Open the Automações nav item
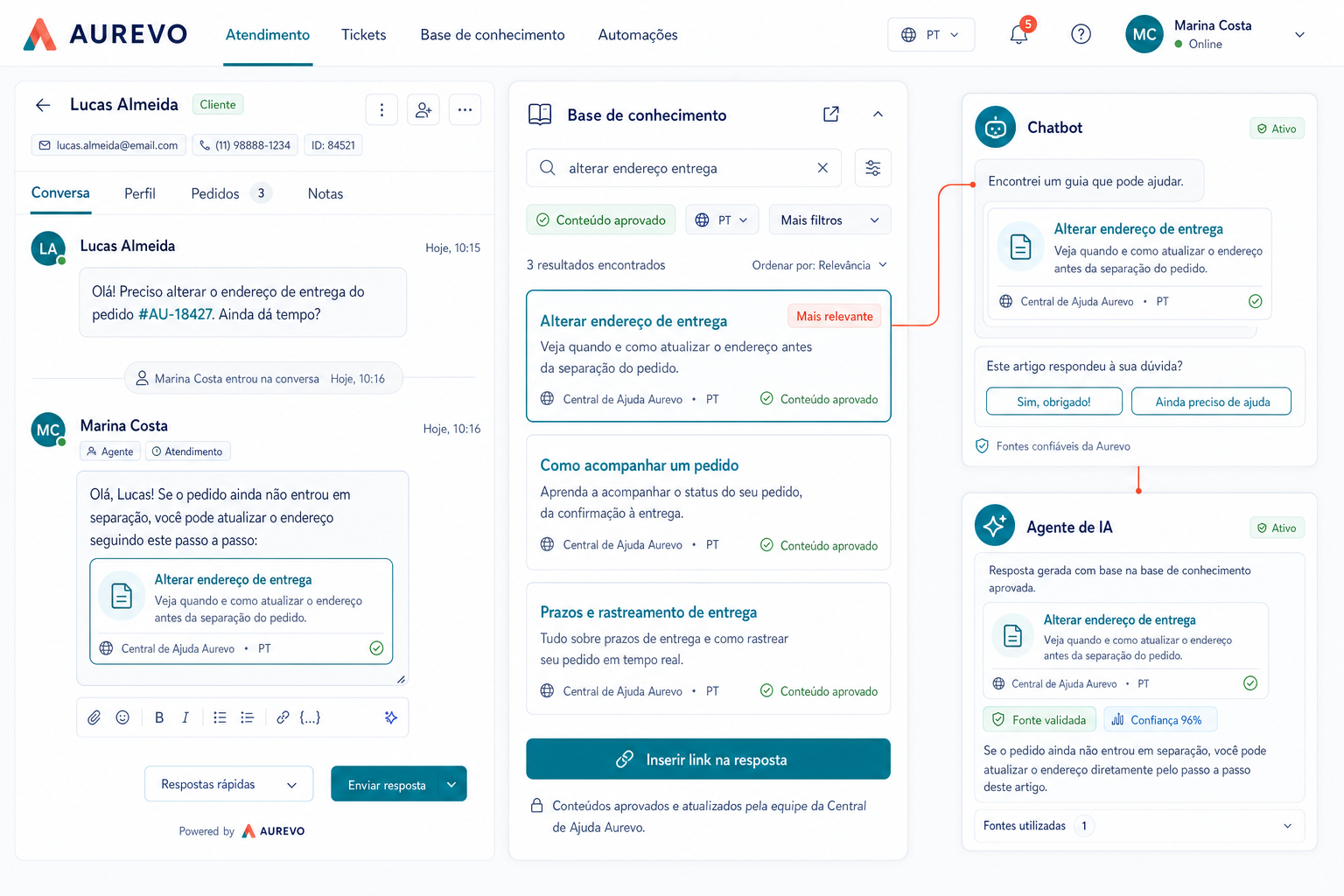 click(638, 35)
